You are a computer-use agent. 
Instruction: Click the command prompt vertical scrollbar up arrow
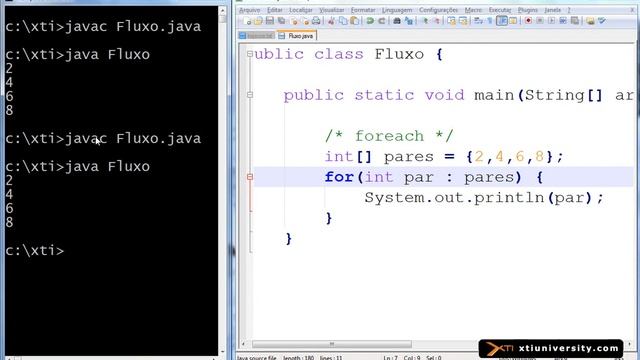pyautogui.click(x=222, y=10)
